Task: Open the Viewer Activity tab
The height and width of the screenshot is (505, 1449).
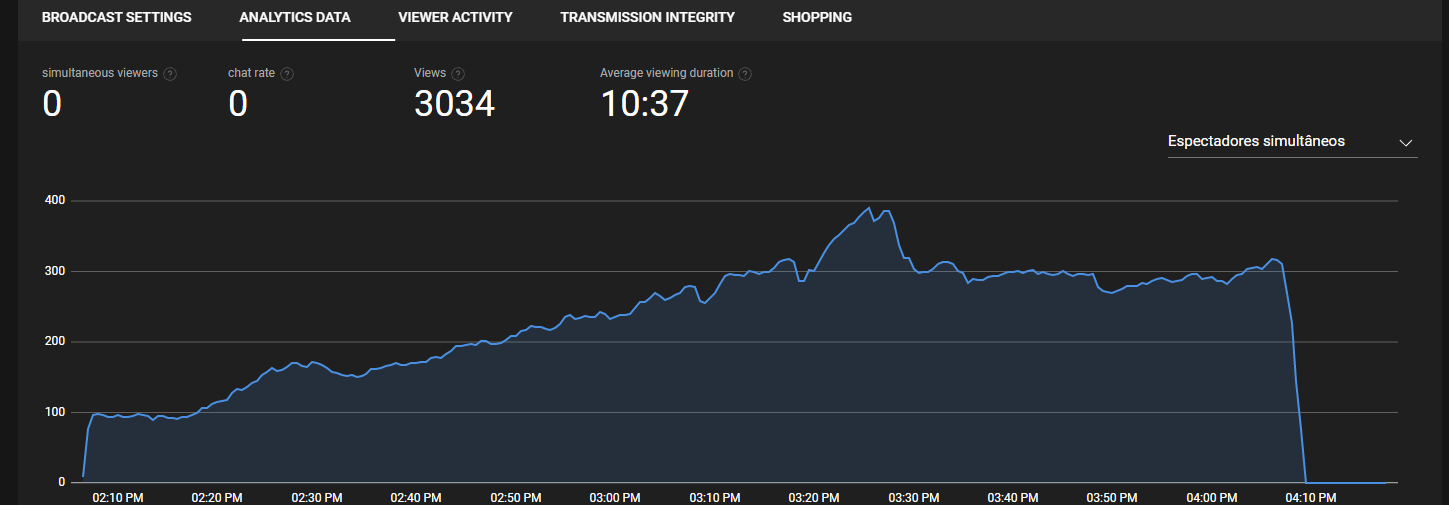Action: pyautogui.click(x=455, y=18)
